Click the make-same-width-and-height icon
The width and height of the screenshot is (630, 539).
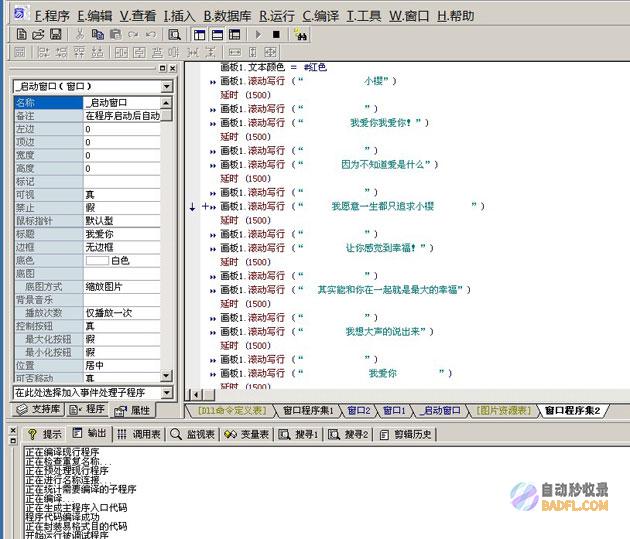(x=270, y=52)
